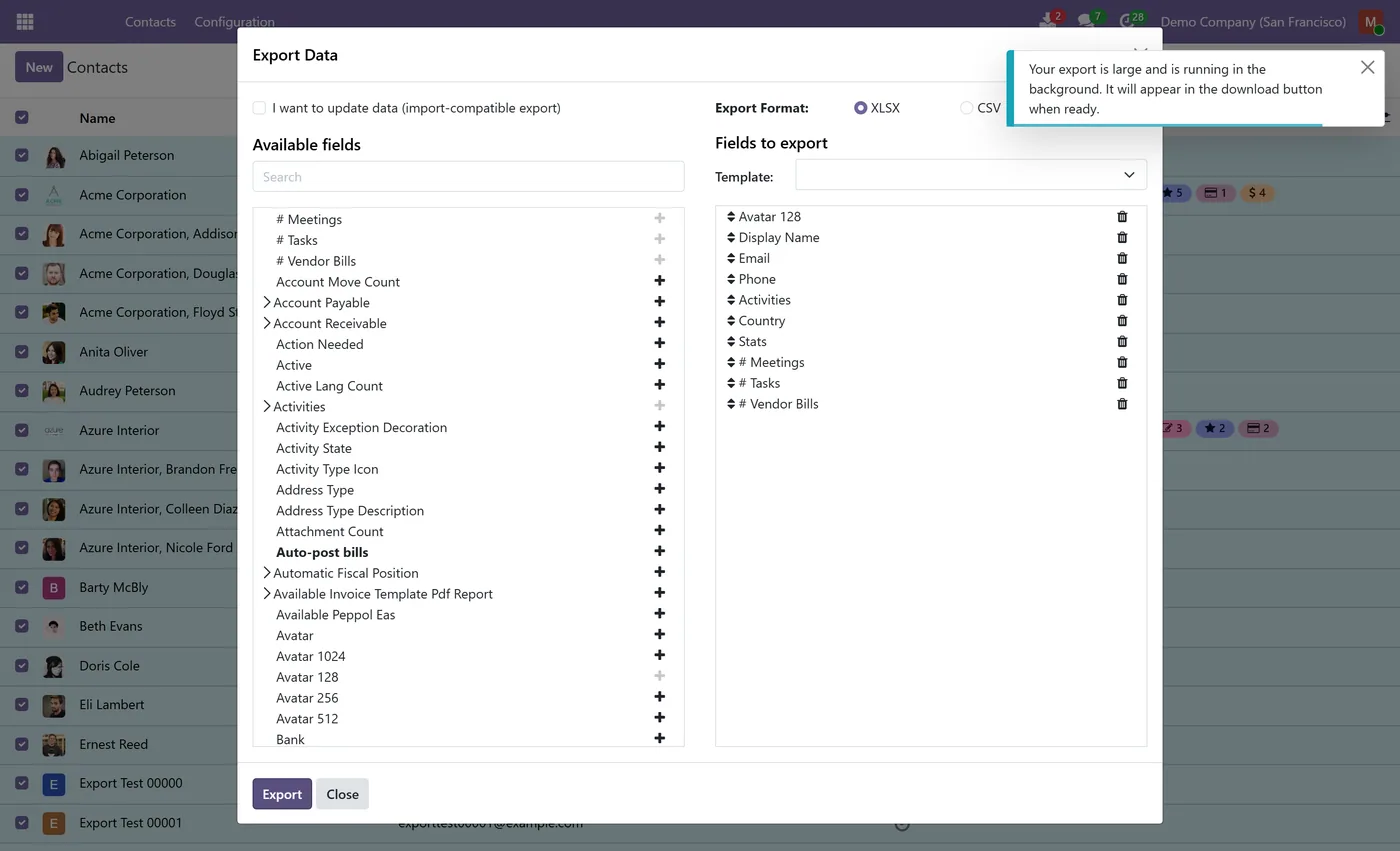Add Bank field with plus icon
This screenshot has width=1400, height=851.
(x=659, y=739)
